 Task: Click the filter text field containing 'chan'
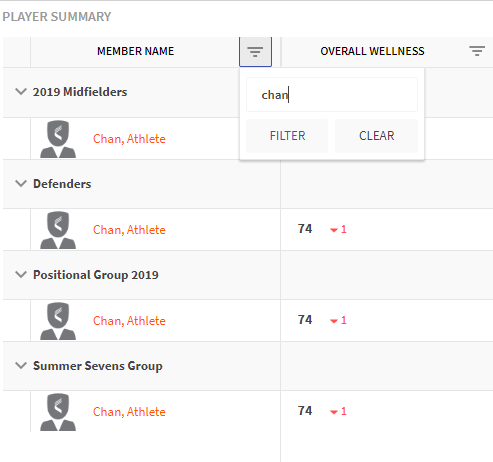[x=332, y=95]
